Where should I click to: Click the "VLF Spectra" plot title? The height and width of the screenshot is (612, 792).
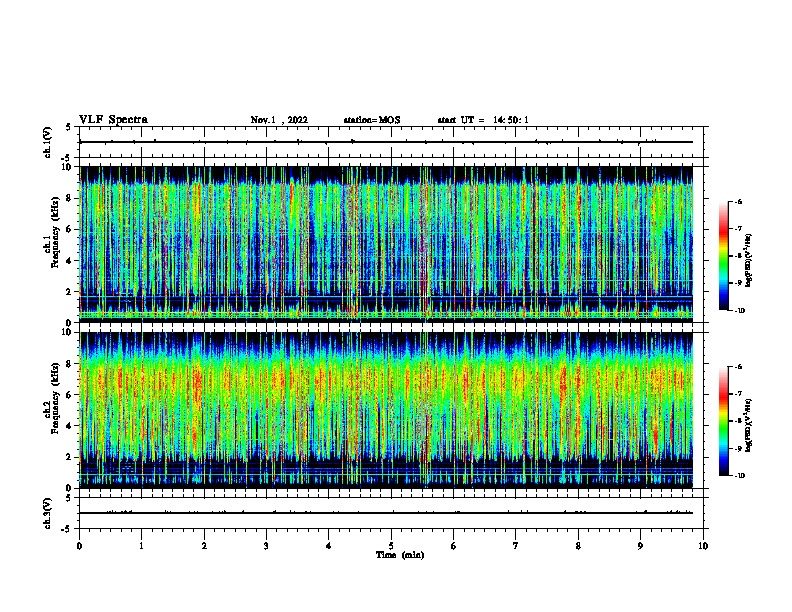(113, 120)
